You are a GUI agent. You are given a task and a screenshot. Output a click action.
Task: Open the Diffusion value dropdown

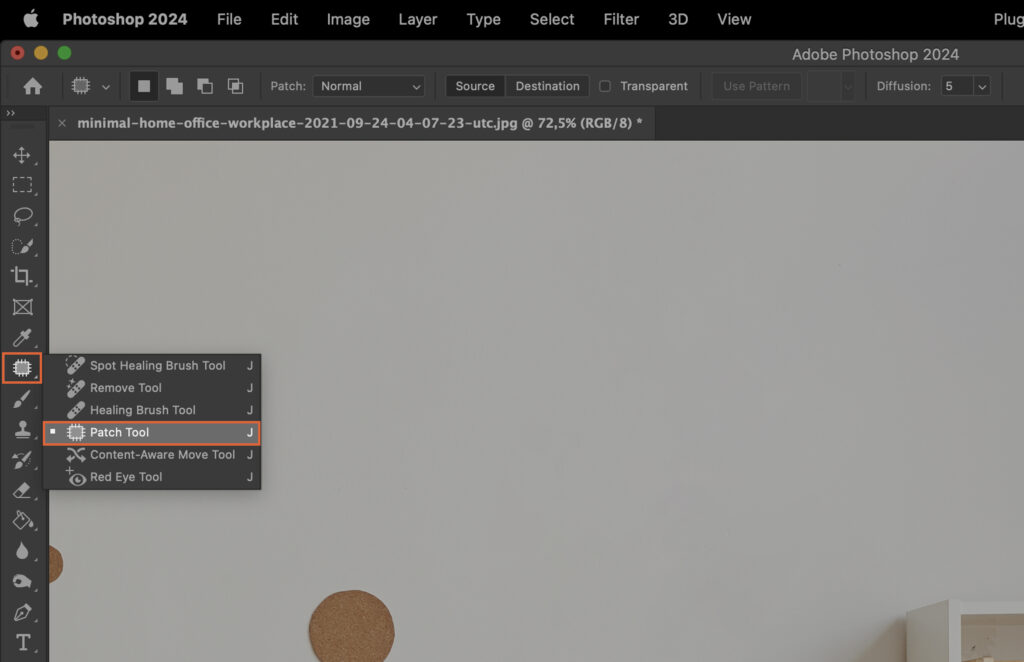coord(981,86)
